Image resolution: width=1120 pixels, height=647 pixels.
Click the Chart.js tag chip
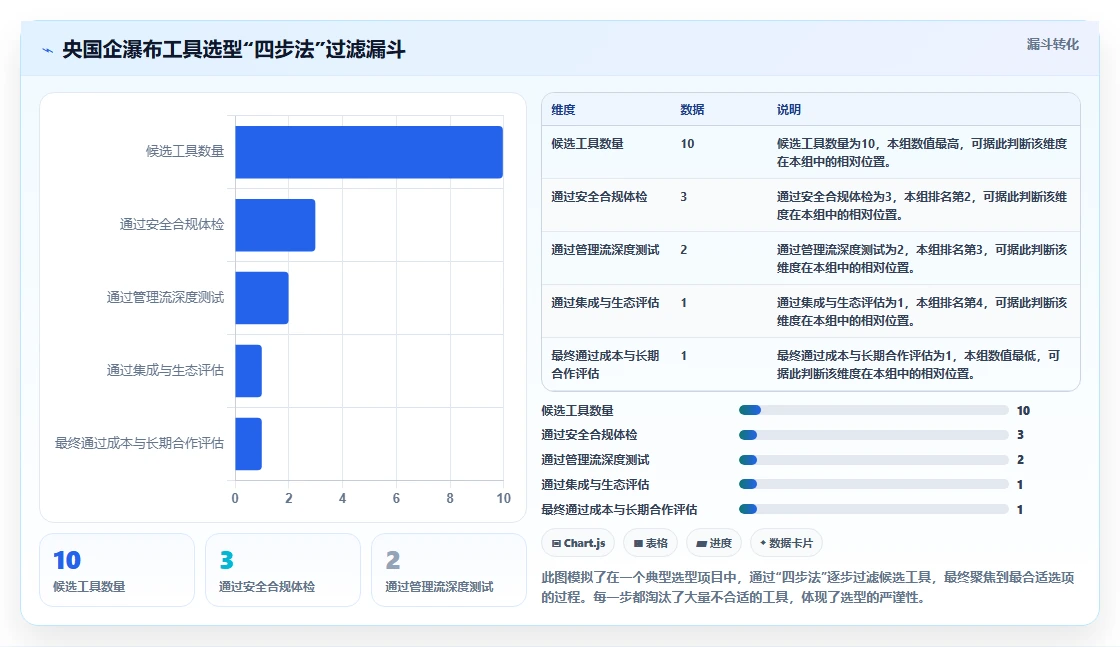click(x=579, y=543)
